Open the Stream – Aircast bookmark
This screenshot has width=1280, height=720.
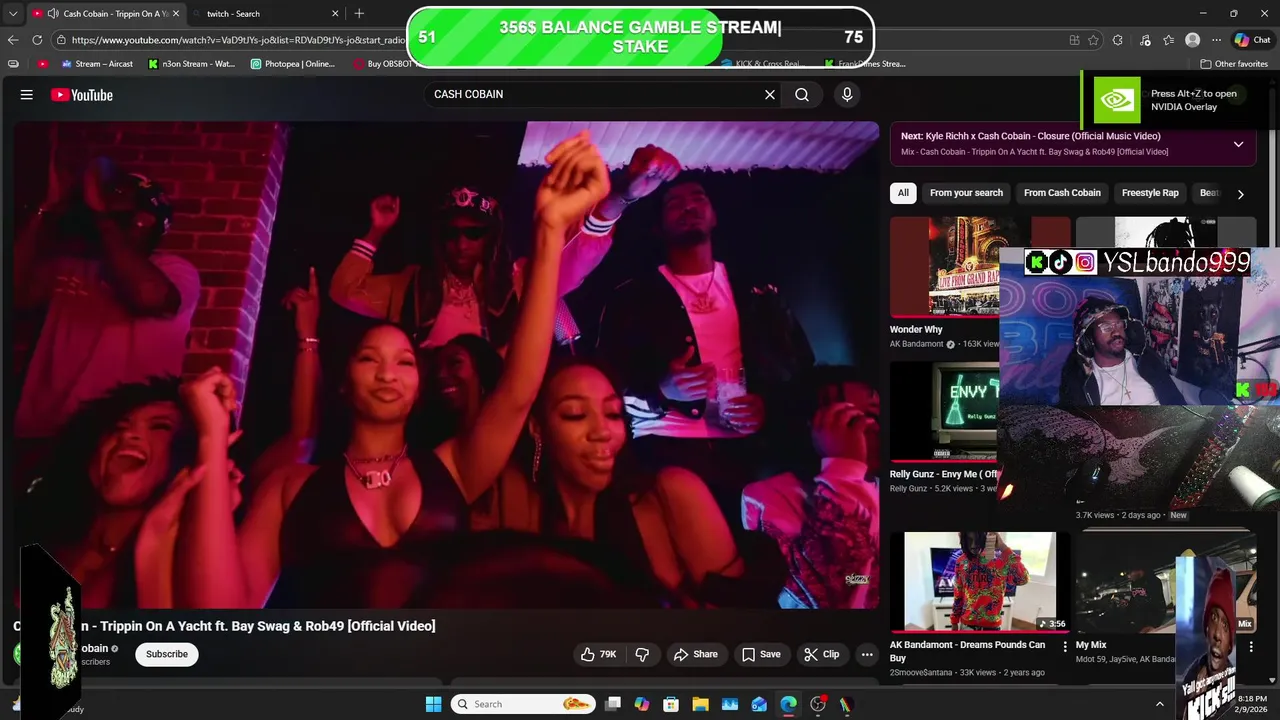point(97,64)
